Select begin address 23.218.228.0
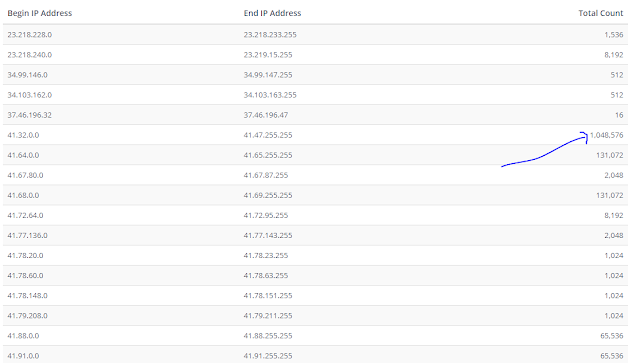640x363 pixels. [29, 35]
